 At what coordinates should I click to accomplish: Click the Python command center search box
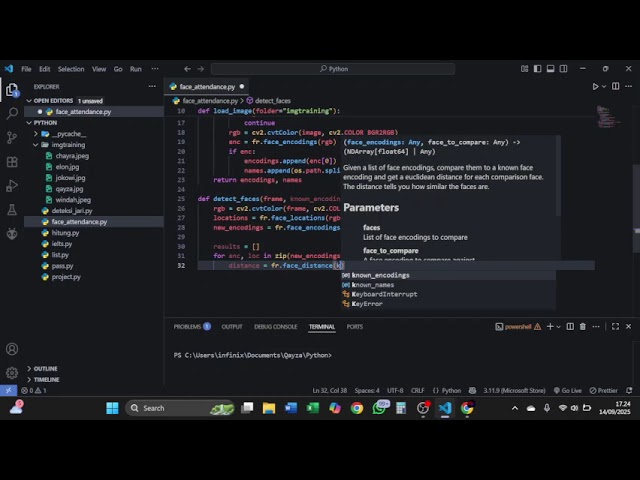click(x=333, y=69)
